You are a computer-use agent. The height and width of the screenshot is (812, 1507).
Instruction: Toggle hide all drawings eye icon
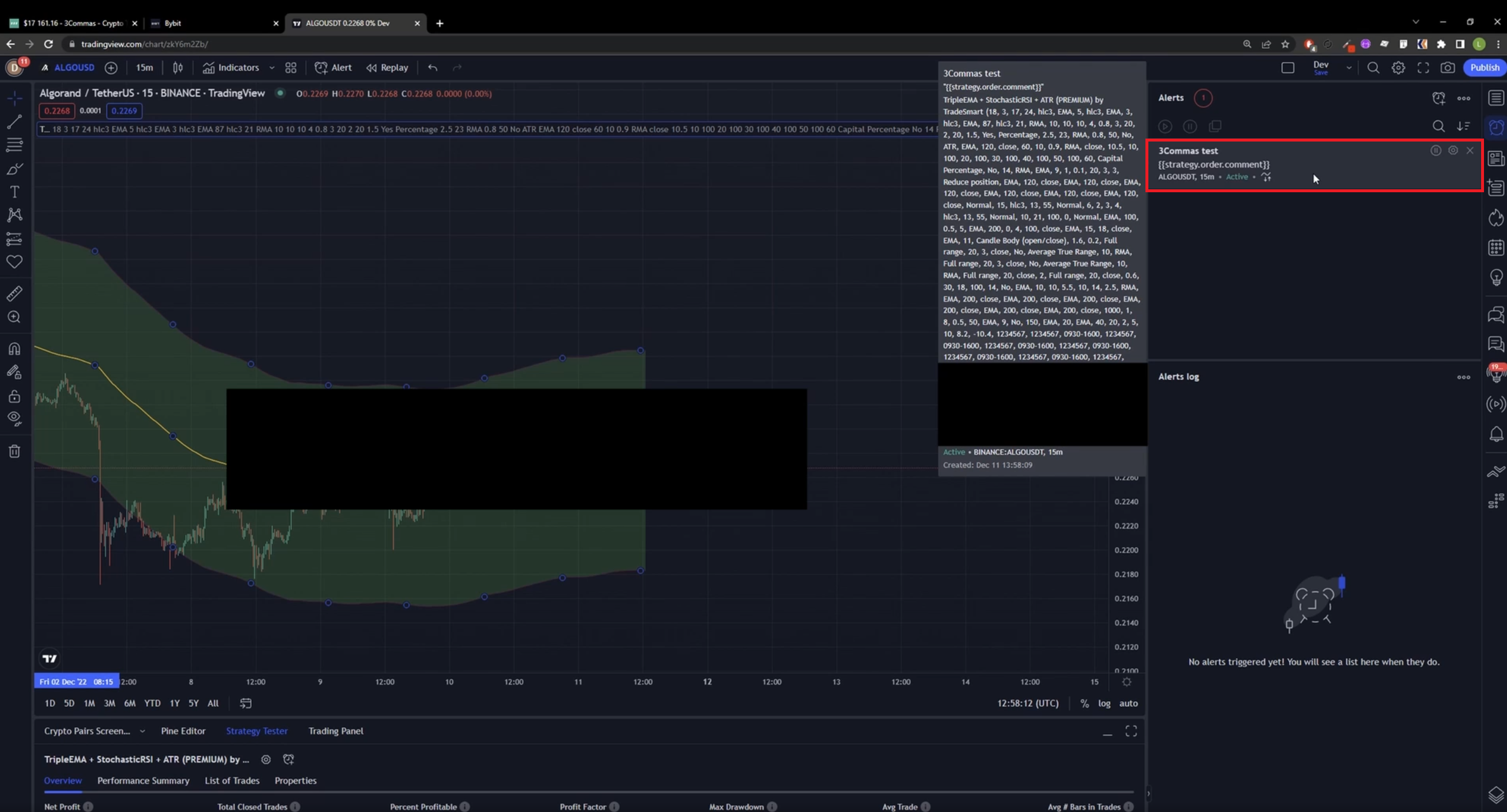(14, 419)
